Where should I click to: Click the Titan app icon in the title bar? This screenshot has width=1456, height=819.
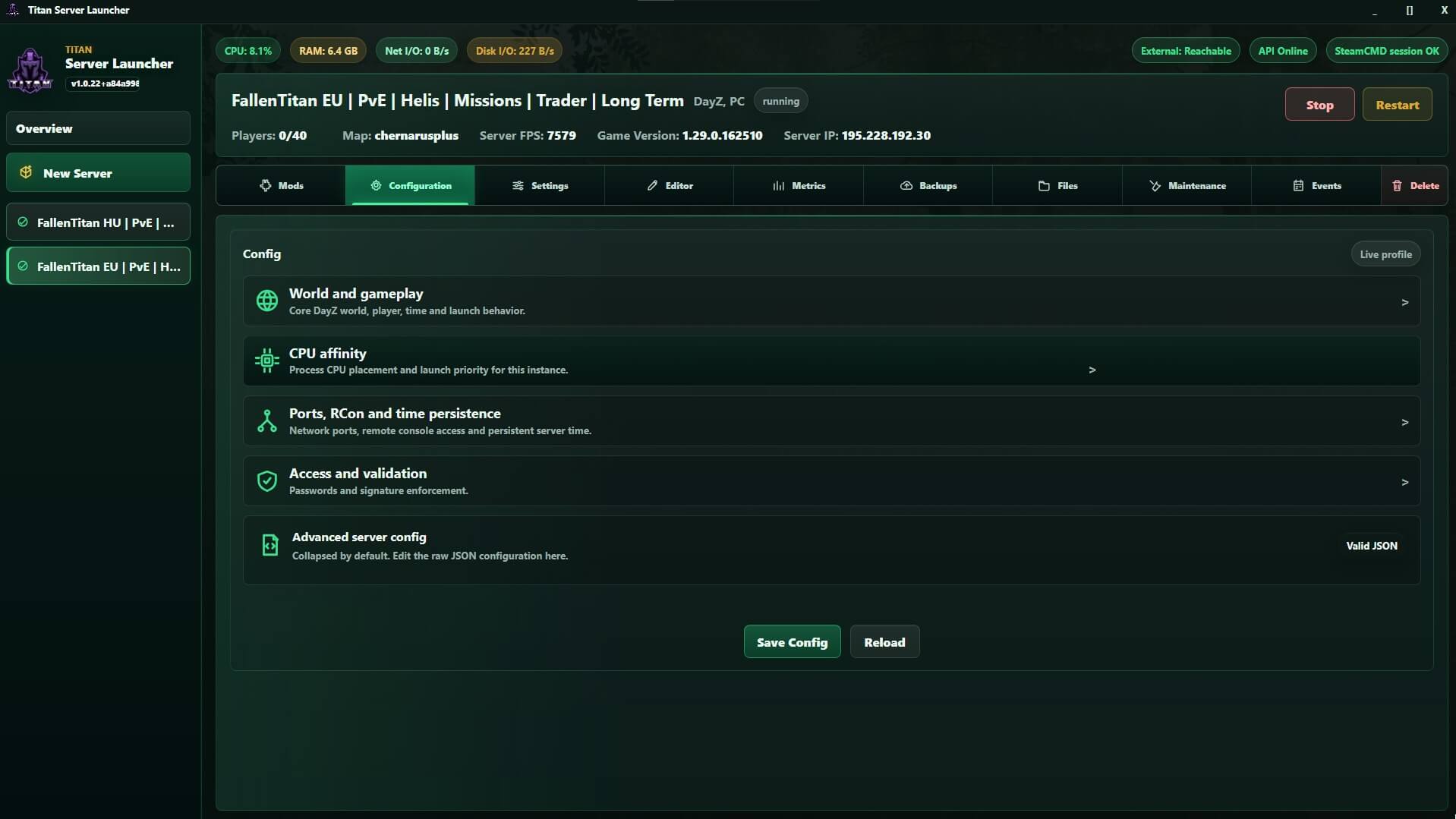(x=13, y=10)
